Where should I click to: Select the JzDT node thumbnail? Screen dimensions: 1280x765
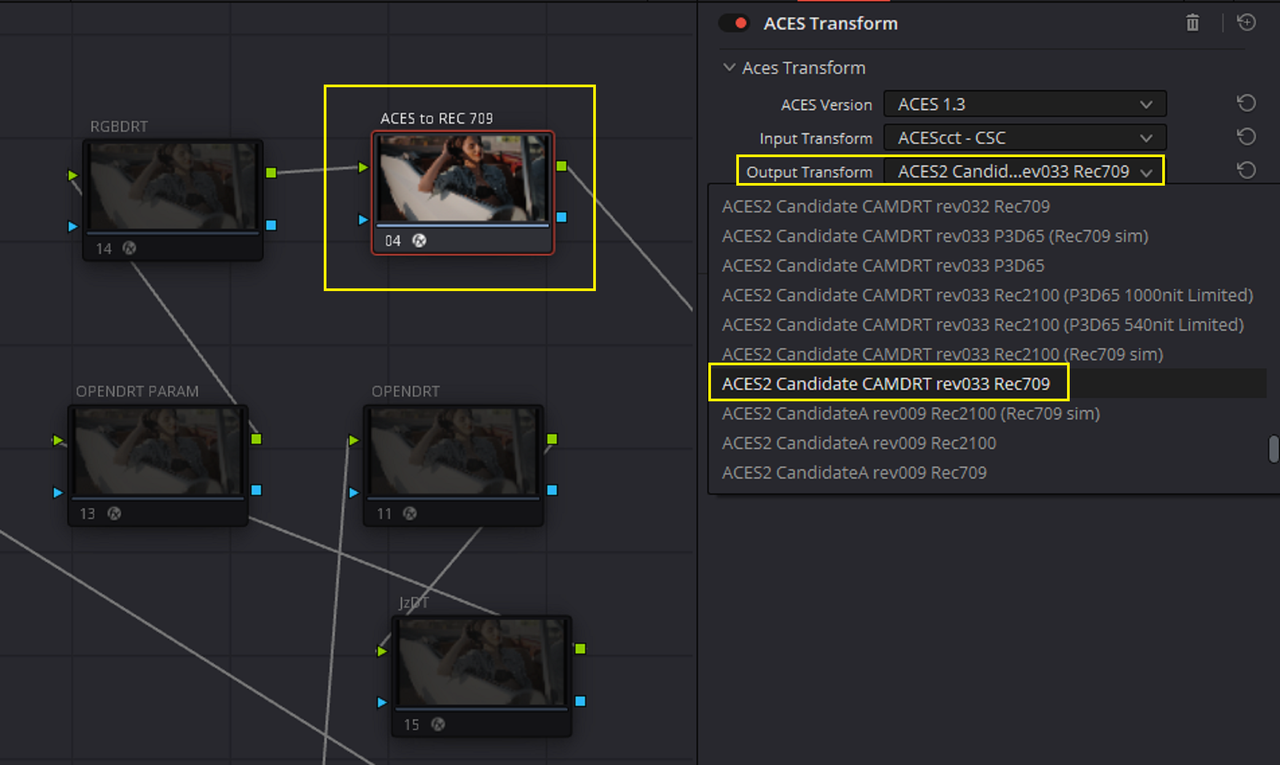[x=481, y=663]
